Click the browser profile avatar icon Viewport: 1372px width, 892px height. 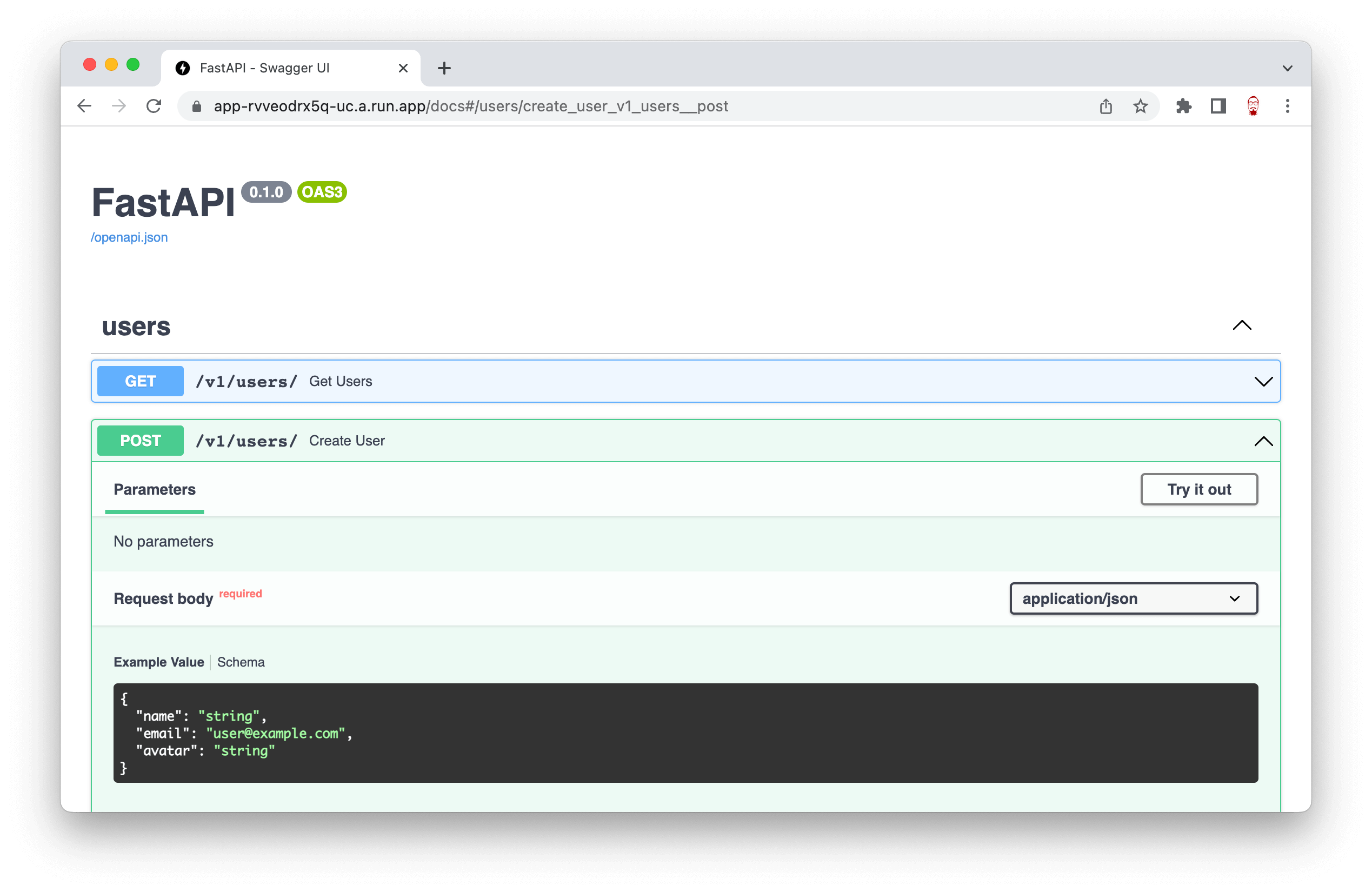[1252, 106]
